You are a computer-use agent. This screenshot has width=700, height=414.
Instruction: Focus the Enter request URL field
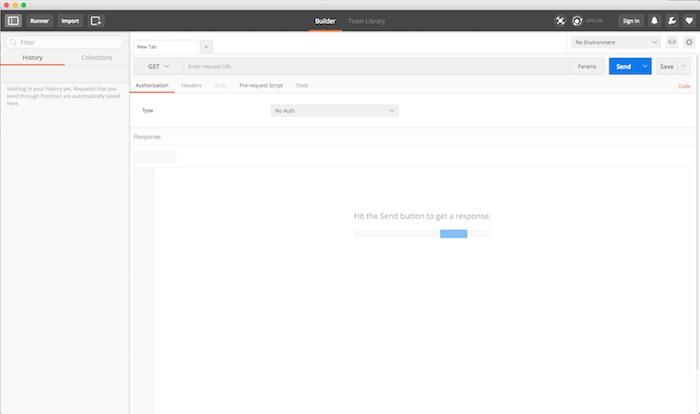(376, 66)
